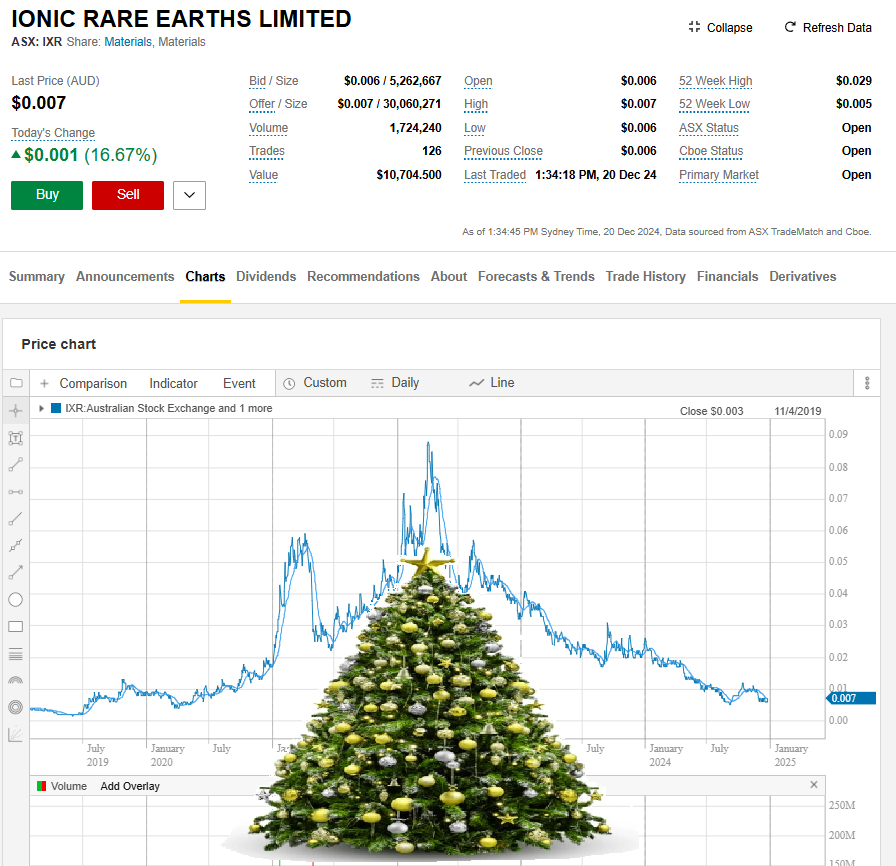Click the green Buy button
The height and width of the screenshot is (866, 896).
click(47, 195)
